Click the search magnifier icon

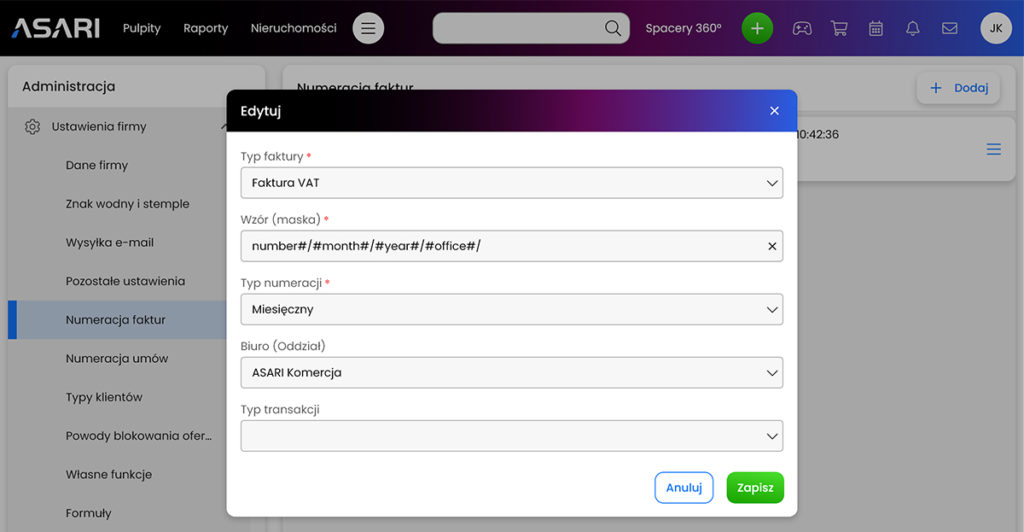[613, 28]
